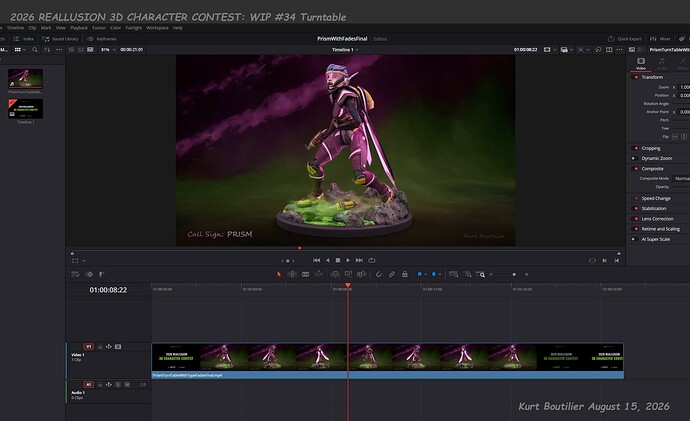Open the Timeline menu

[x=15, y=28]
